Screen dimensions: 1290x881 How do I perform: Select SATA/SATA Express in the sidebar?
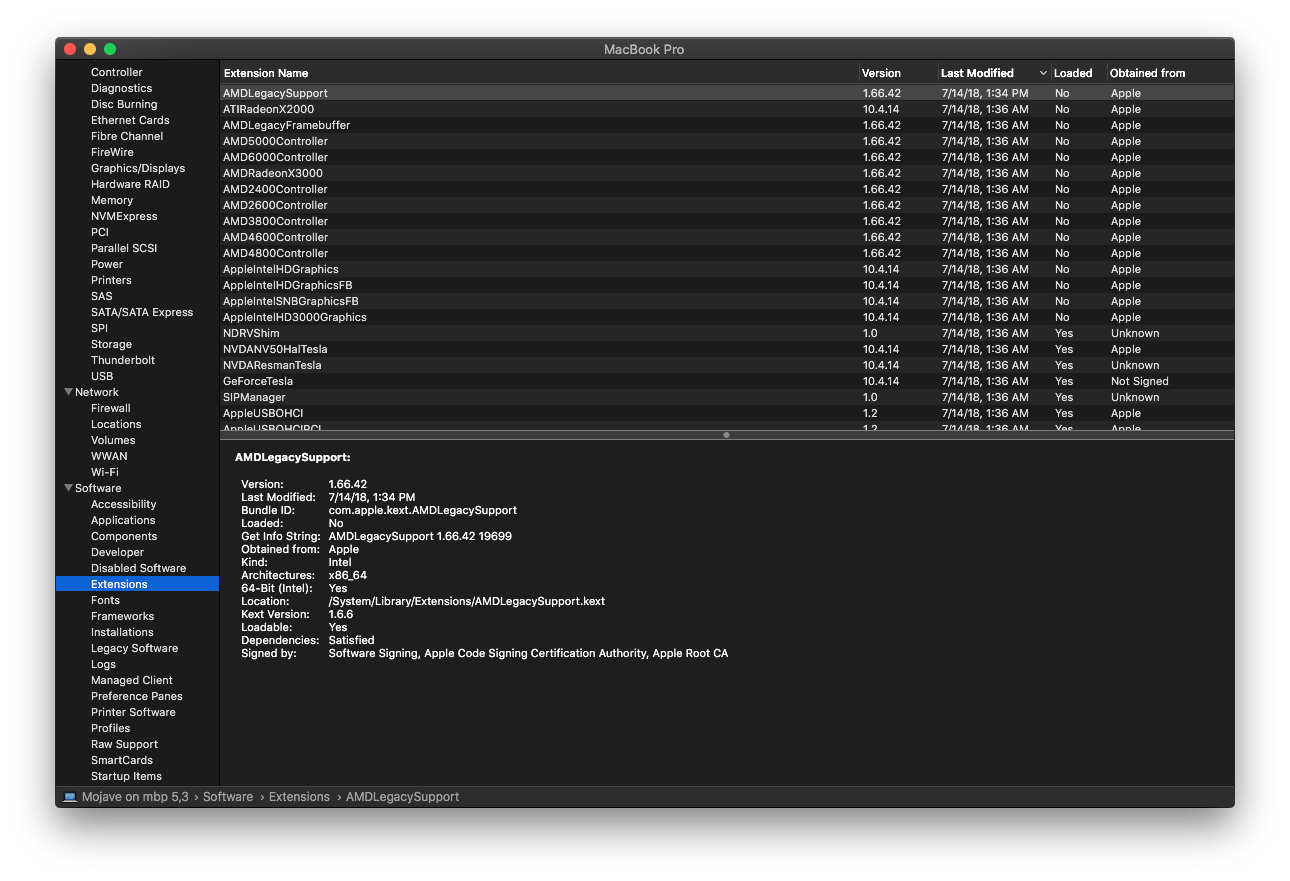(x=142, y=312)
